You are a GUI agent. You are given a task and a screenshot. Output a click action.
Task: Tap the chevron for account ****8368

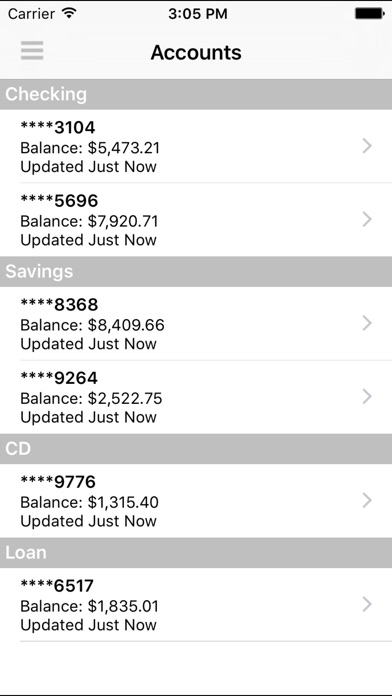367,324
